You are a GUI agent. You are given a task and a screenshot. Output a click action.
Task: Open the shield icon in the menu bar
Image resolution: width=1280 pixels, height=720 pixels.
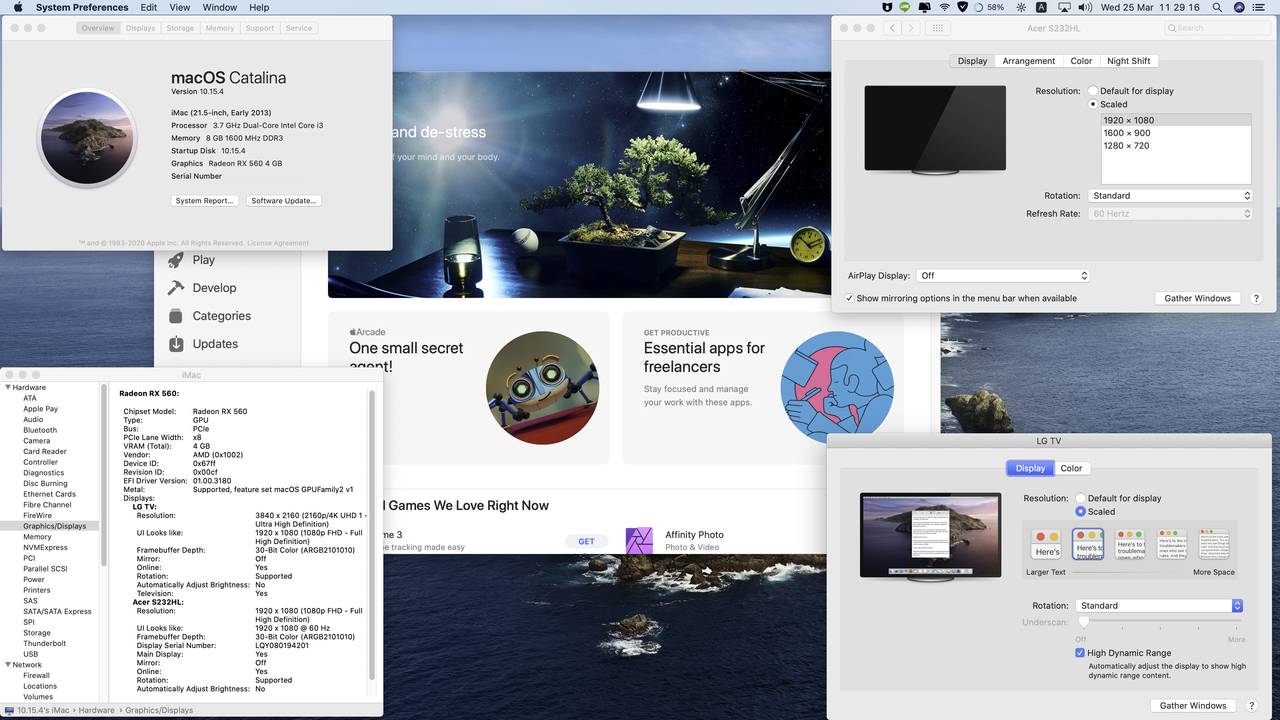coord(963,7)
